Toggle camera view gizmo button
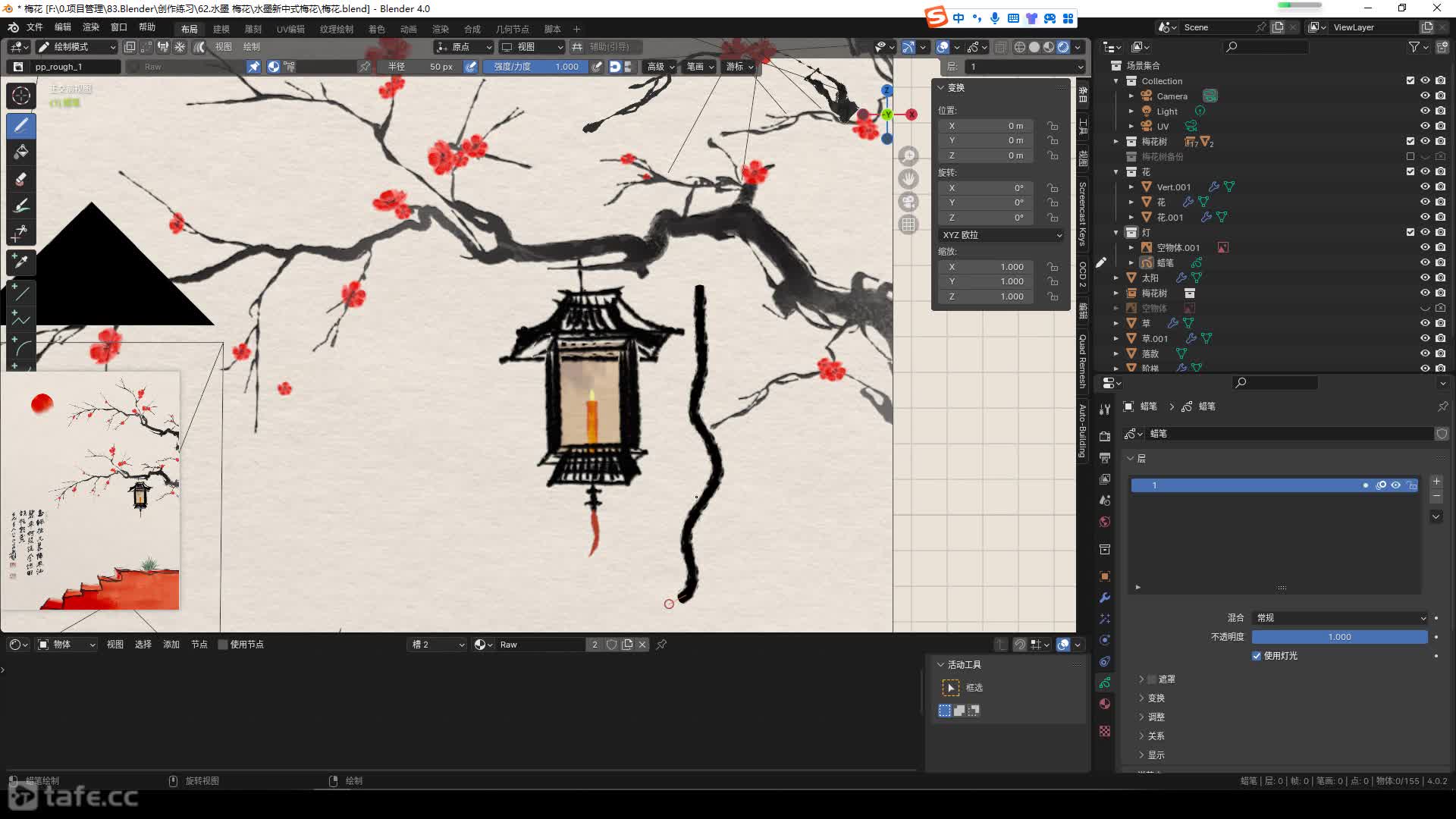 [x=908, y=202]
